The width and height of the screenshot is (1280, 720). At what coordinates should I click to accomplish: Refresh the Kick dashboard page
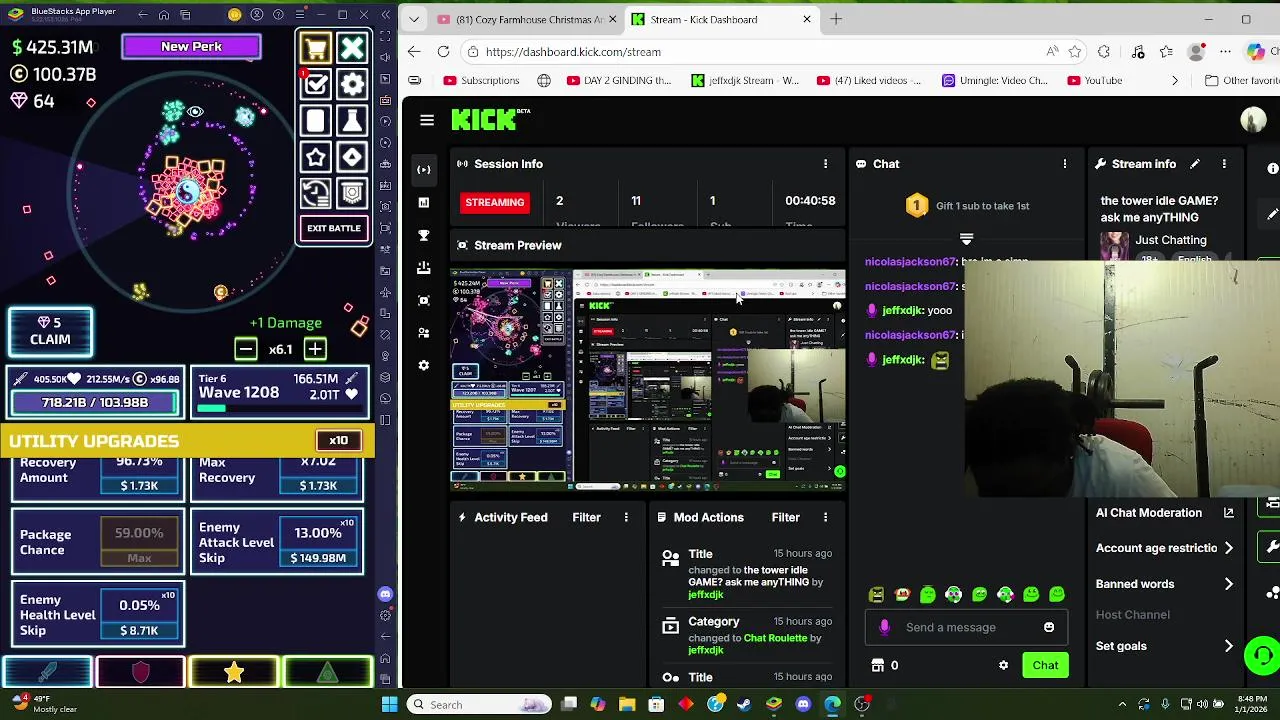pos(443,51)
